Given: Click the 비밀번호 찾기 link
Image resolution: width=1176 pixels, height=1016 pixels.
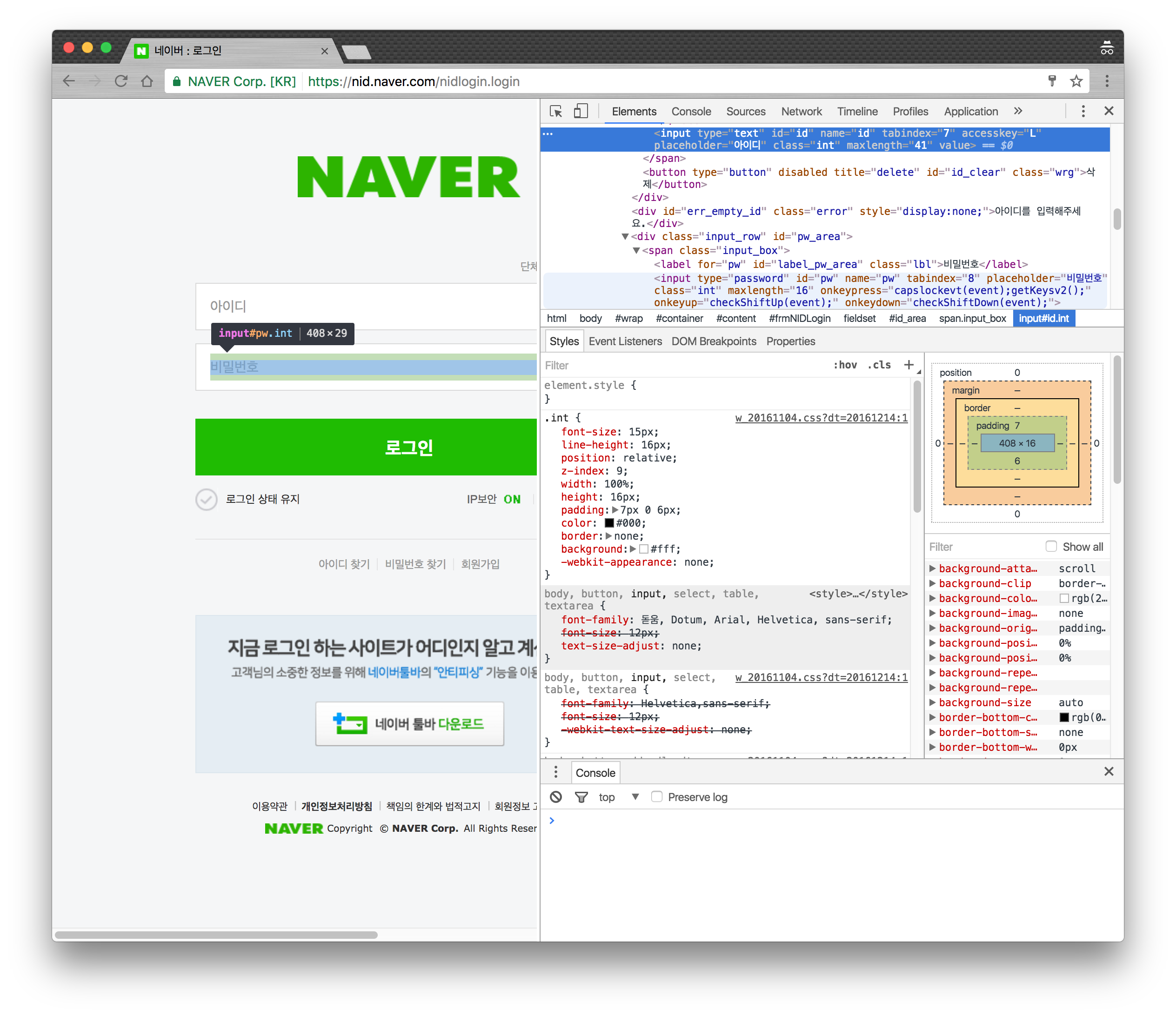Looking at the screenshot, I should [415, 564].
